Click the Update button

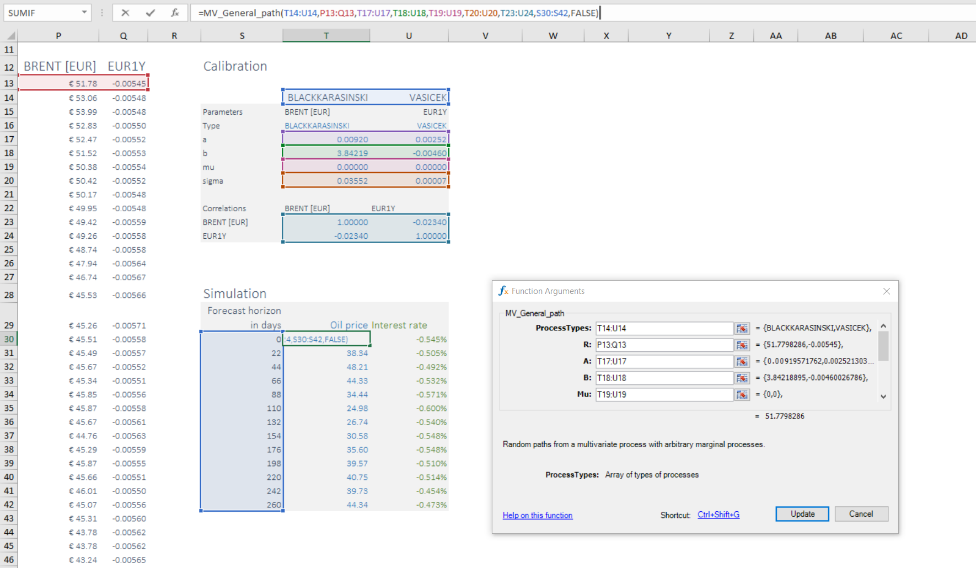[x=802, y=514]
